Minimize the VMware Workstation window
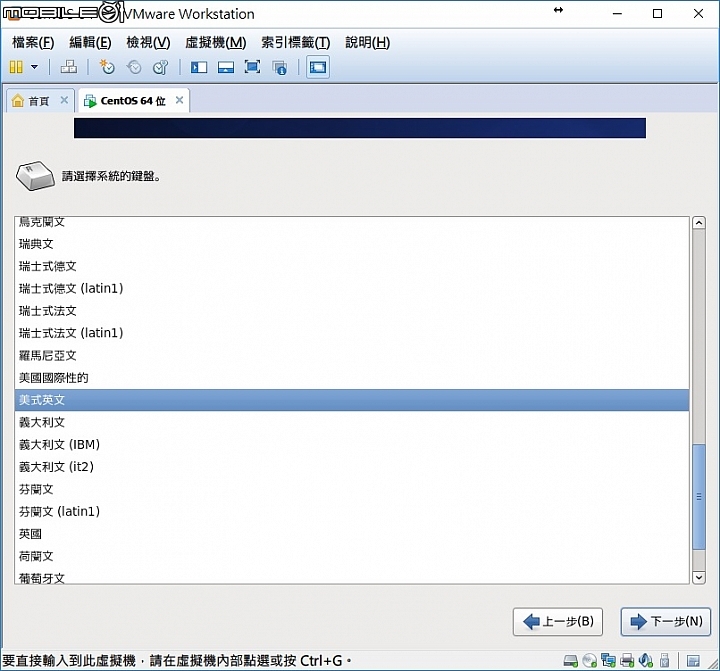The image size is (720, 671). point(617,13)
